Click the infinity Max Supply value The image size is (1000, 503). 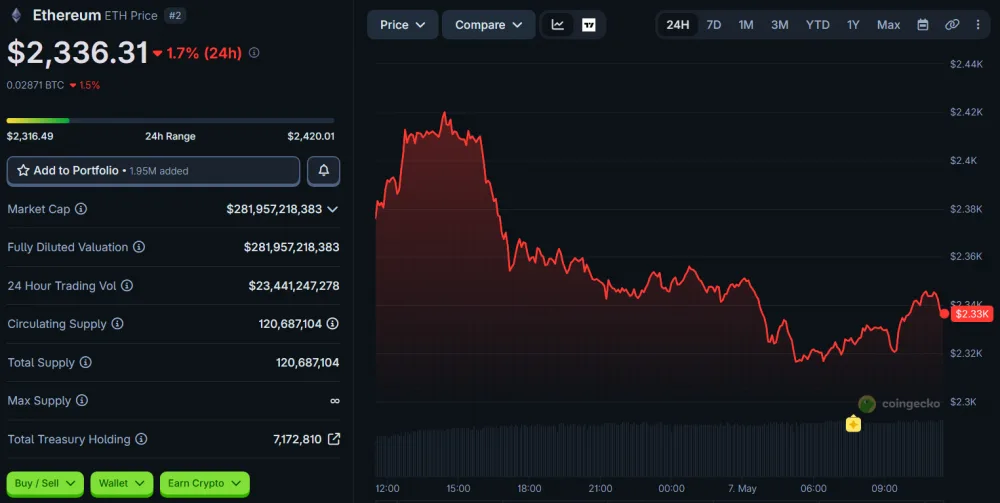point(335,400)
